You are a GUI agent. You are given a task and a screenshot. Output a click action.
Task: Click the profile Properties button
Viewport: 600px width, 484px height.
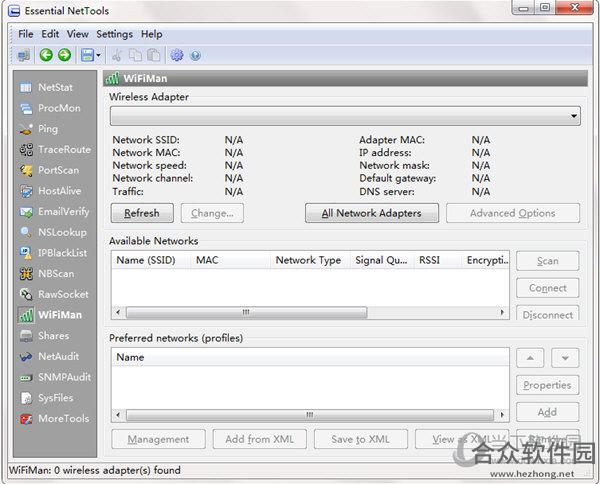[x=548, y=385]
